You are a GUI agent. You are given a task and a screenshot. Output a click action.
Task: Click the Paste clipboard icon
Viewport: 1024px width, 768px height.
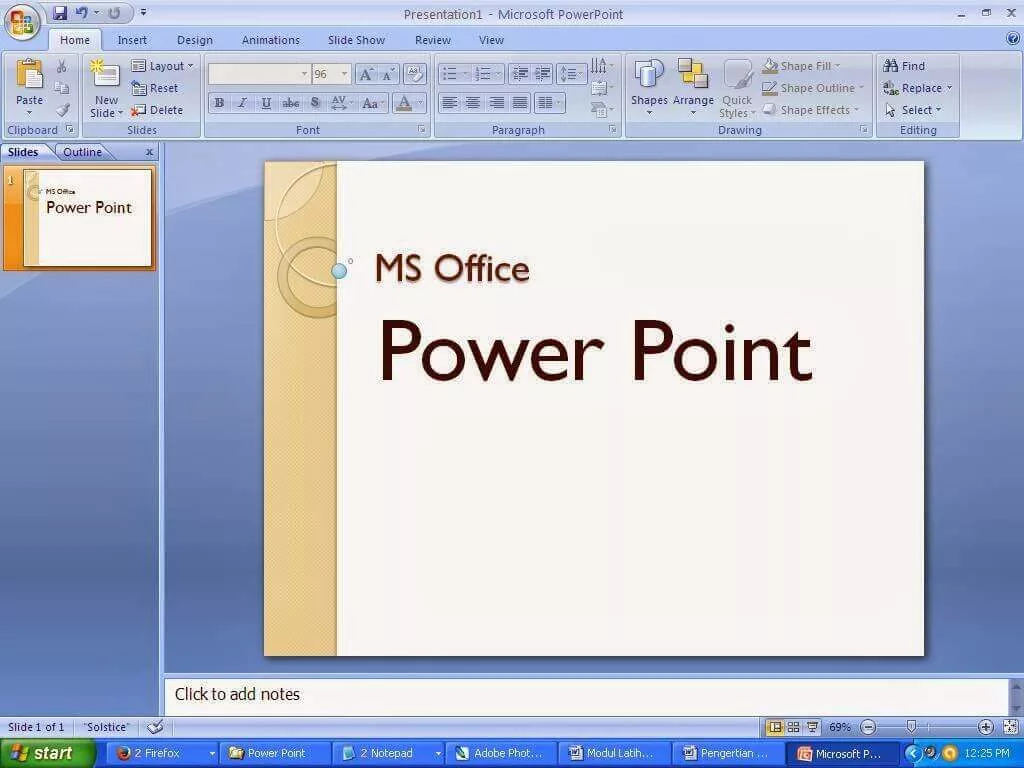pyautogui.click(x=29, y=75)
